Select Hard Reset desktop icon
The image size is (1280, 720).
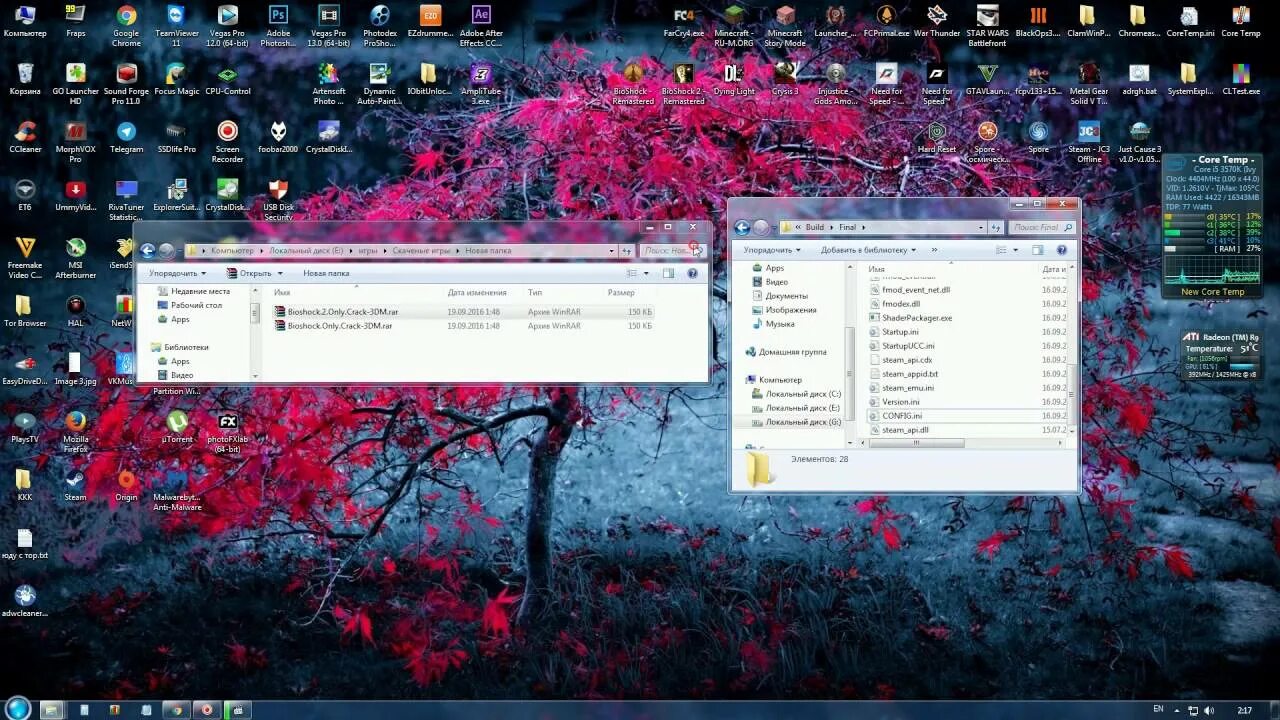936,137
